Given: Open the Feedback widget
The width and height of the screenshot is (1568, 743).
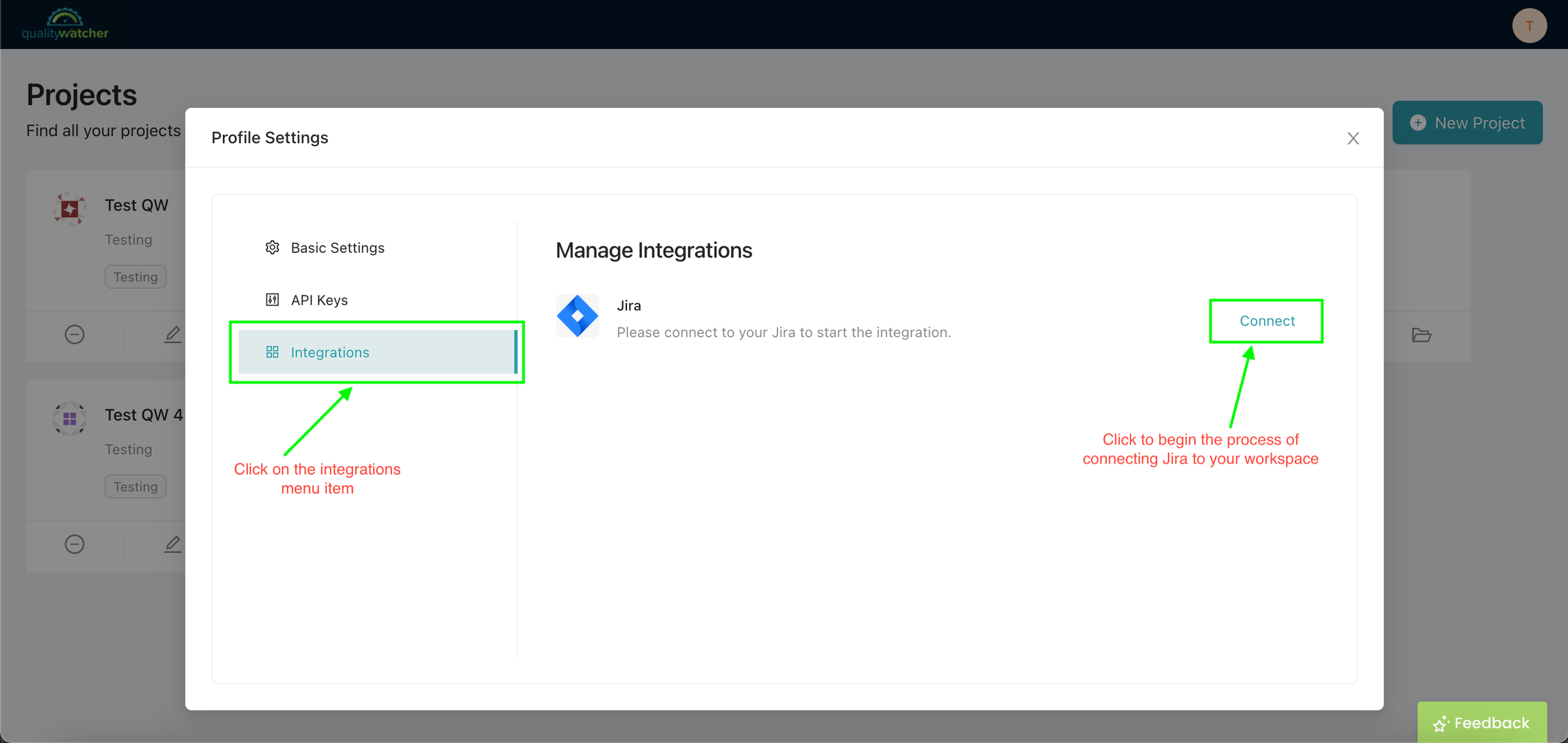Looking at the screenshot, I should tap(1482, 722).
